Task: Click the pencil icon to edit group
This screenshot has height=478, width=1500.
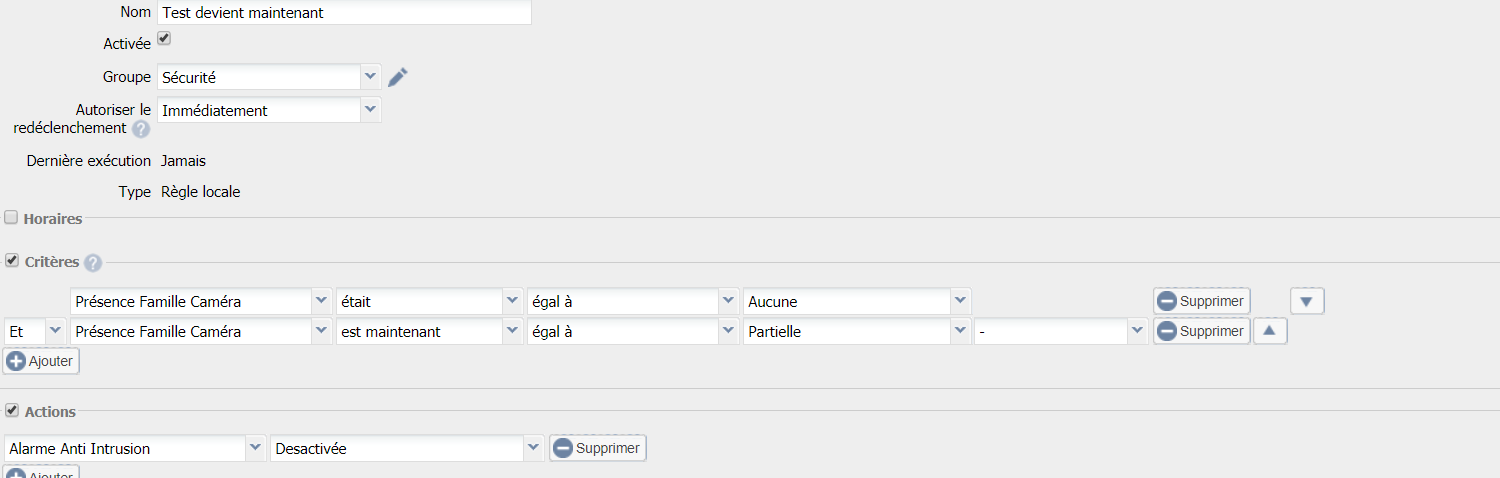Action: [398, 77]
